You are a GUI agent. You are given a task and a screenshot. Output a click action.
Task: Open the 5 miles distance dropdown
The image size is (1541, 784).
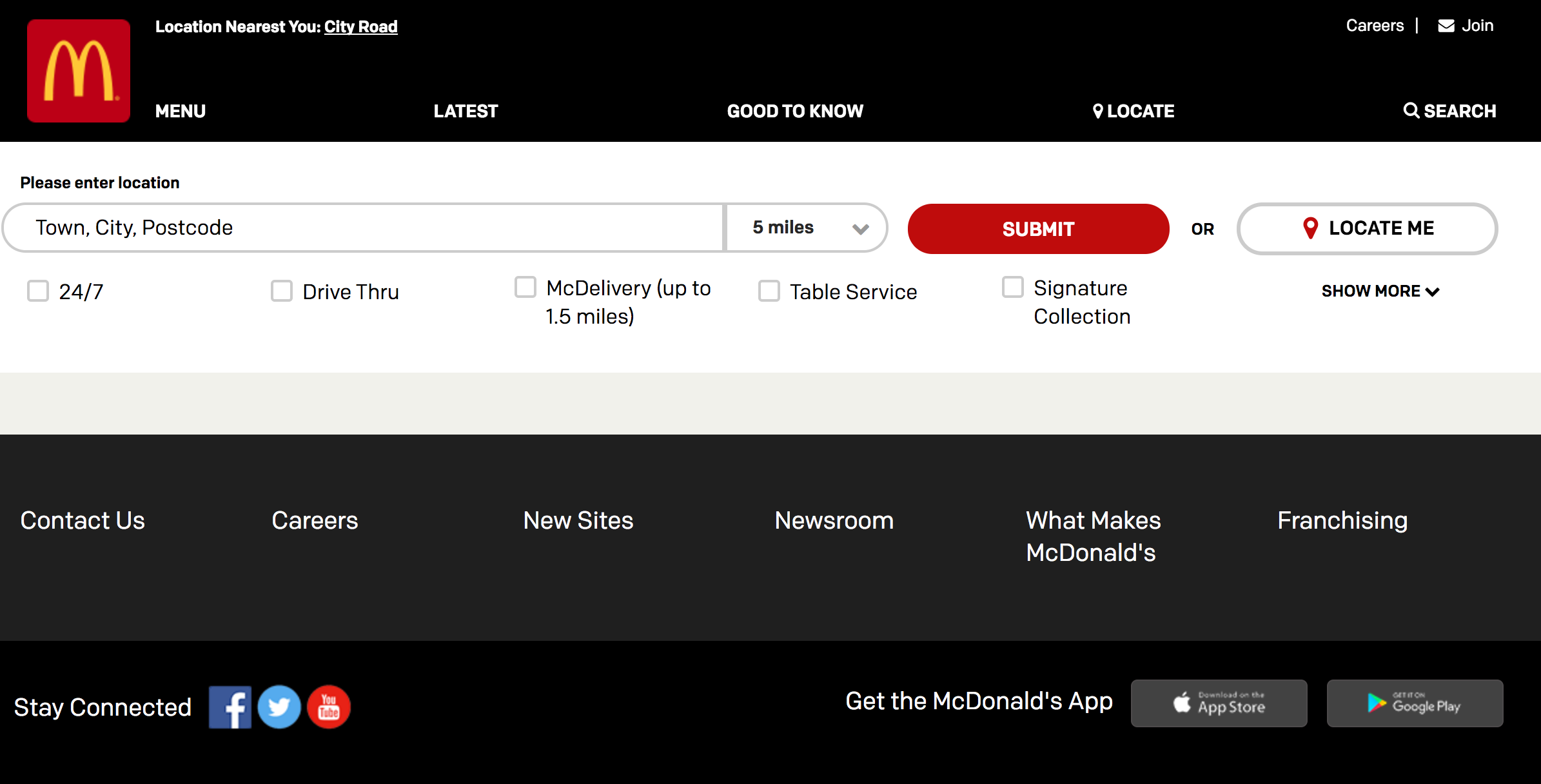807,228
